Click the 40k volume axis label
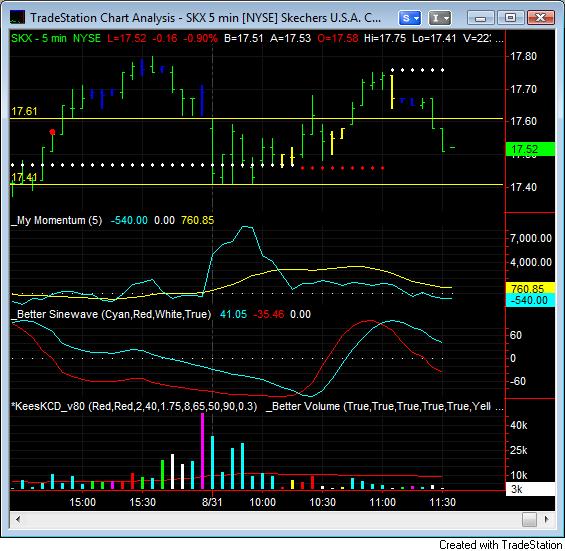This screenshot has height=551, width=565. pos(519,426)
